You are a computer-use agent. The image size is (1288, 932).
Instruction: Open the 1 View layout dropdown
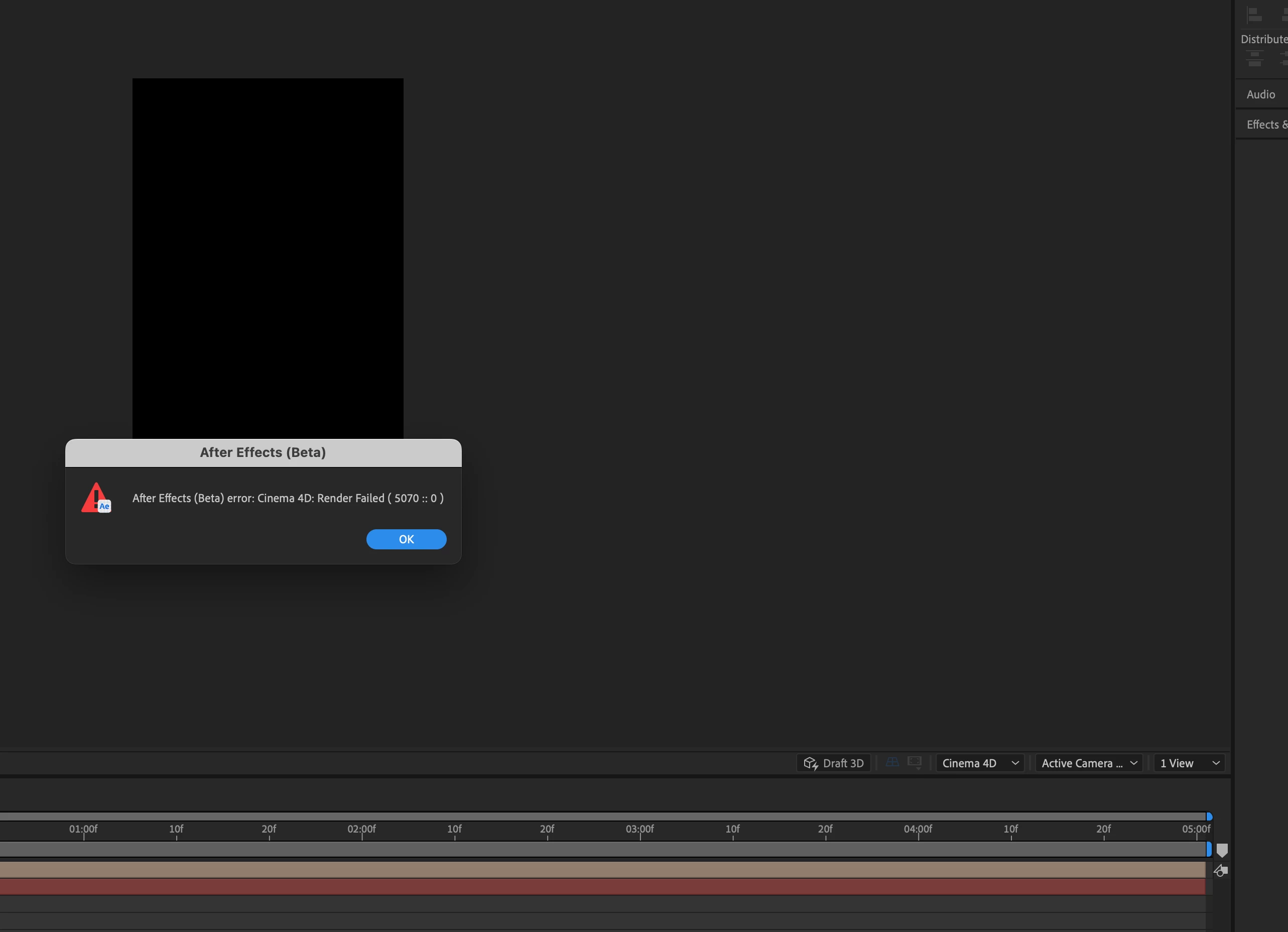[1189, 763]
